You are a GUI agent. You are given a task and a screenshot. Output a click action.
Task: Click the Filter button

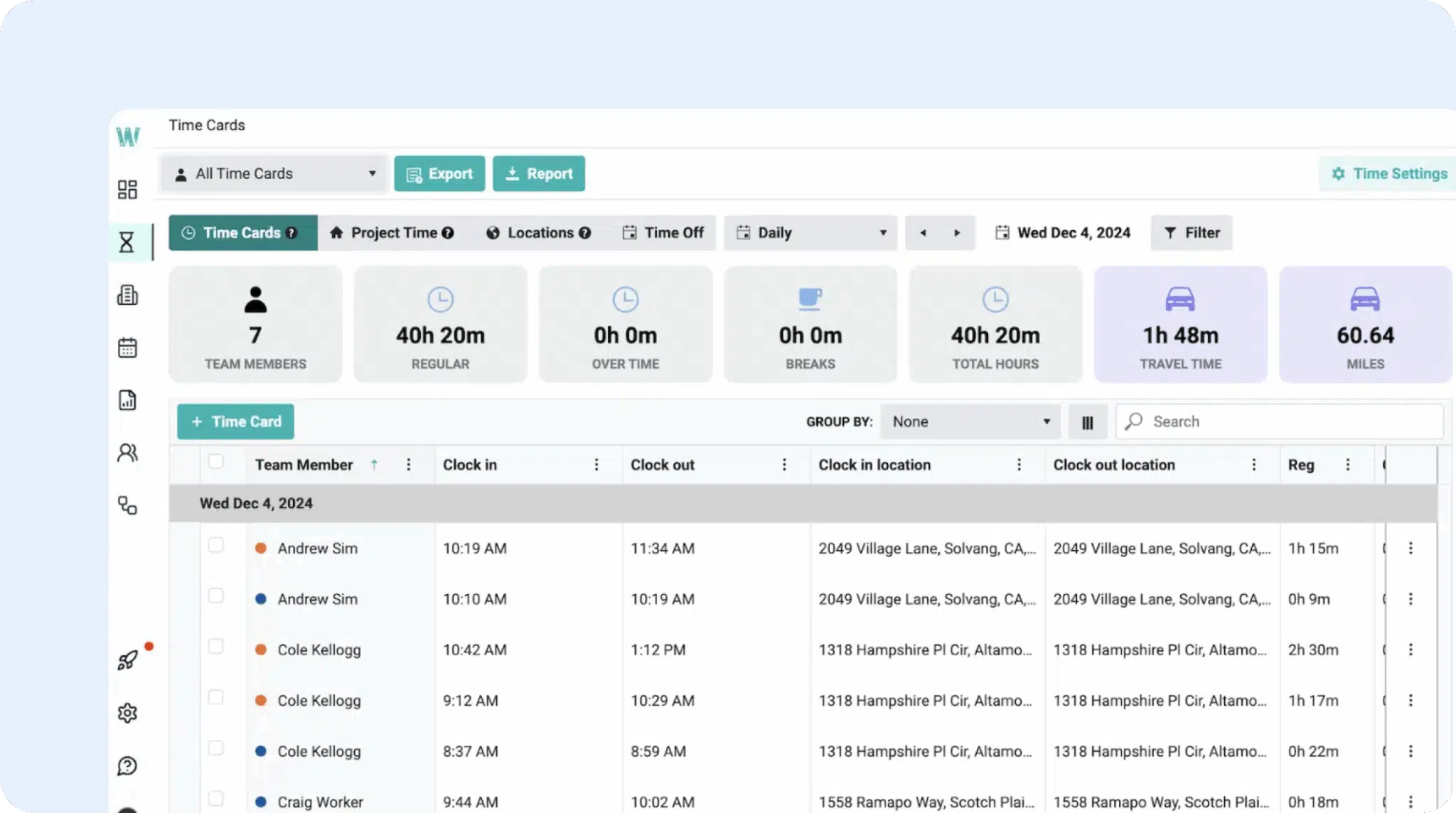[x=1192, y=233]
